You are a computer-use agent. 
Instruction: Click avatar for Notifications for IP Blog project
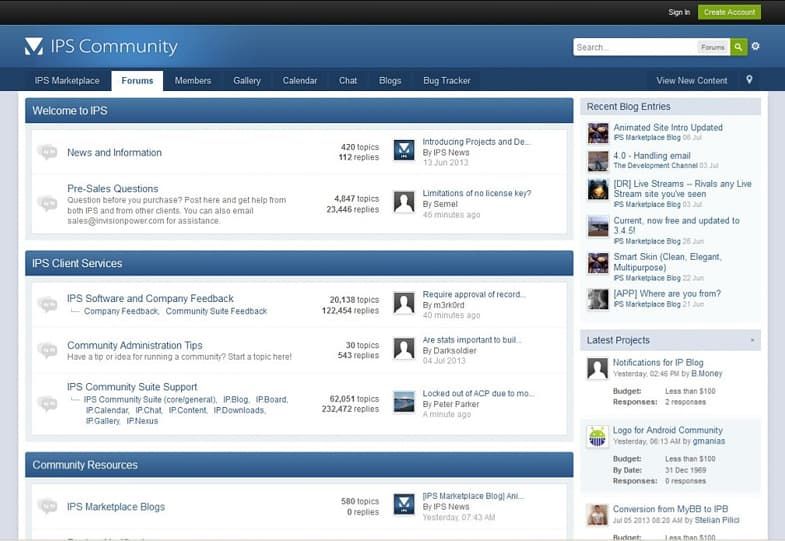click(x=597, y=369)
